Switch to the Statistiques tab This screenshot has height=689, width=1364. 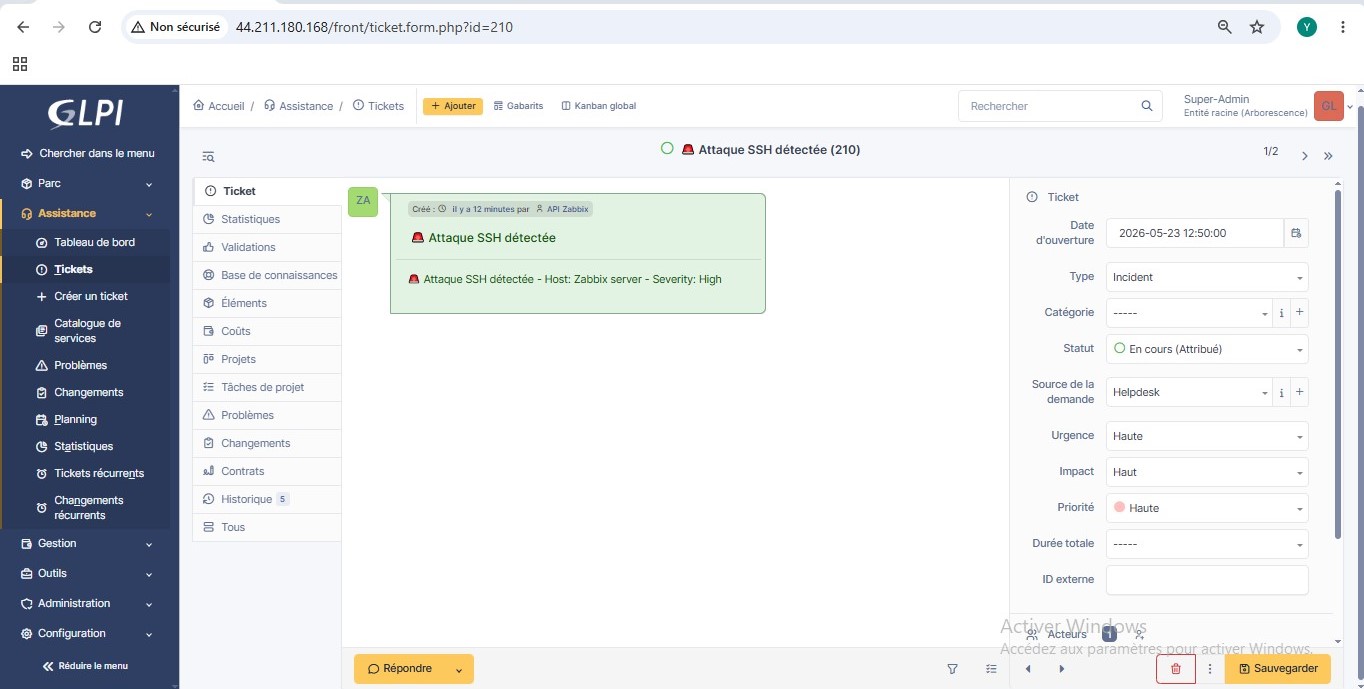pos(267,219)
